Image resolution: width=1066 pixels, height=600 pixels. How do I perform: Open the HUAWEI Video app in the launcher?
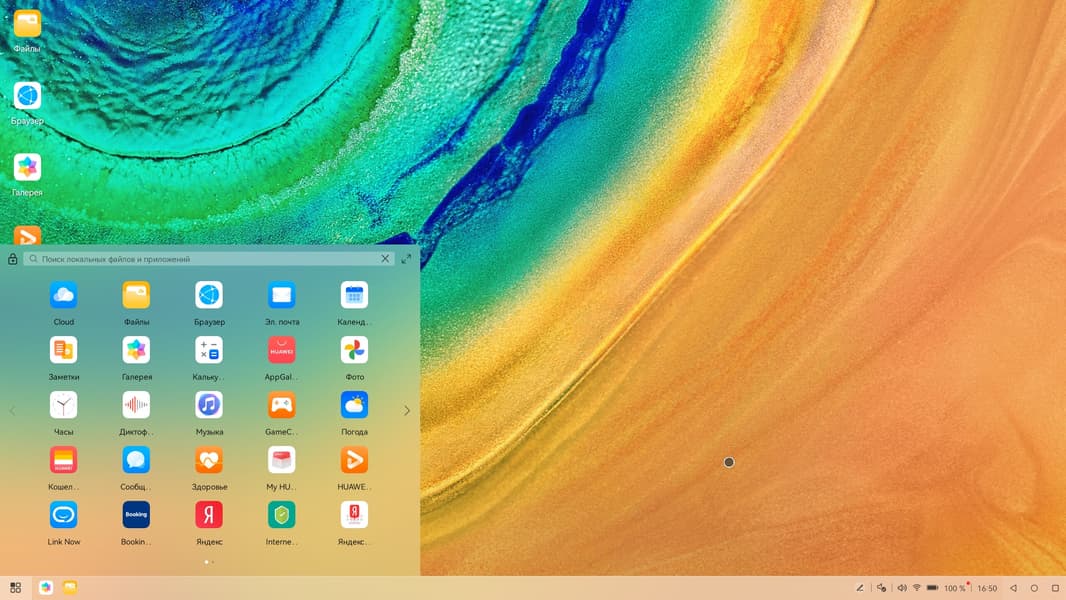coord(354,461)
